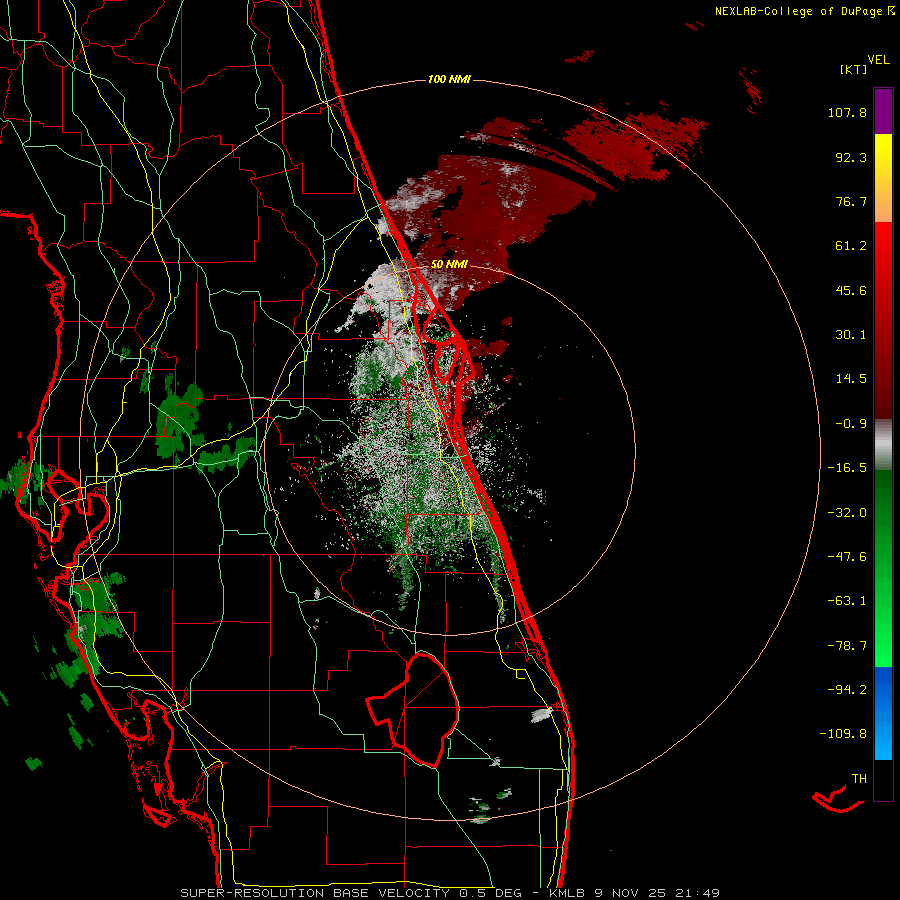Screen dimensions: 900x900
Task: Select the -109.8 legend value
Action: point(843,734)
